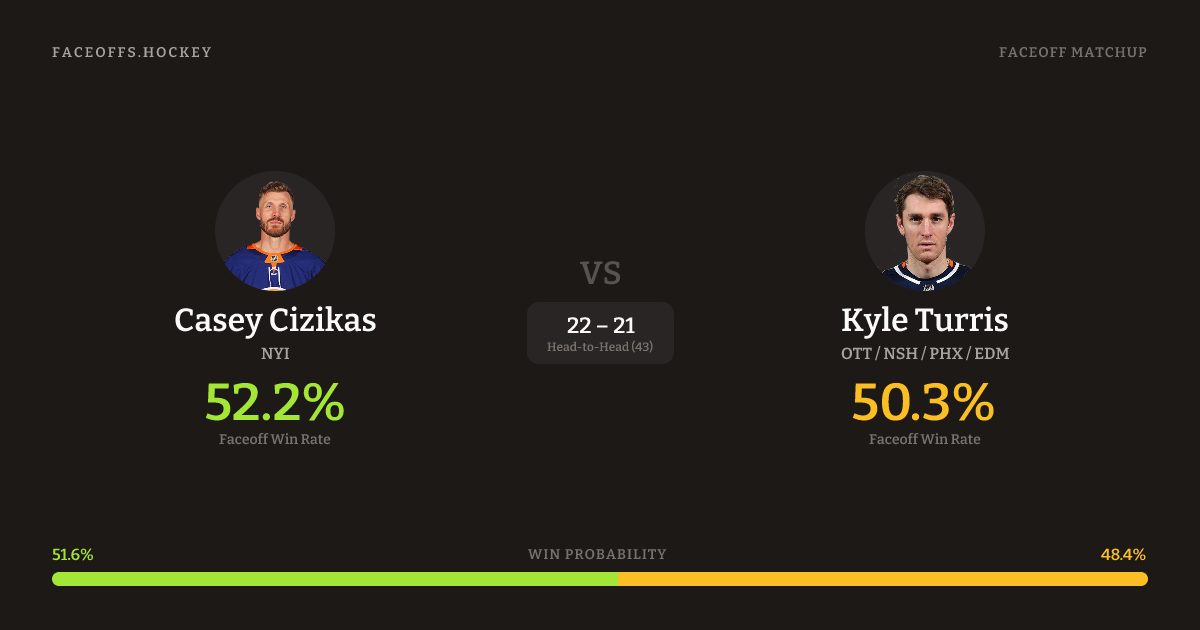Click the 48.4% win probability value
The image size is (1200, 630).
coord(1123,554)
